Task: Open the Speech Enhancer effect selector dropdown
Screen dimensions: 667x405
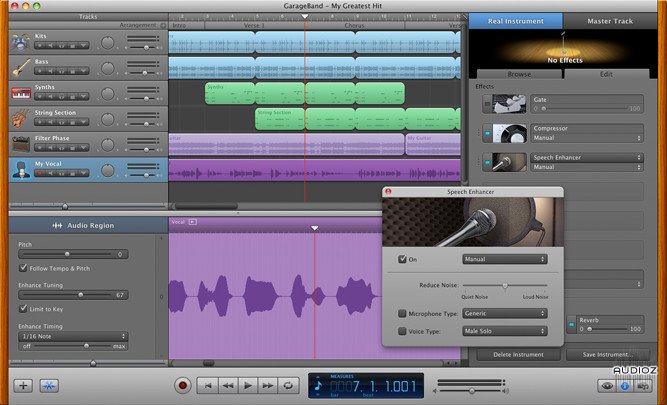Action: pos(587,157)
